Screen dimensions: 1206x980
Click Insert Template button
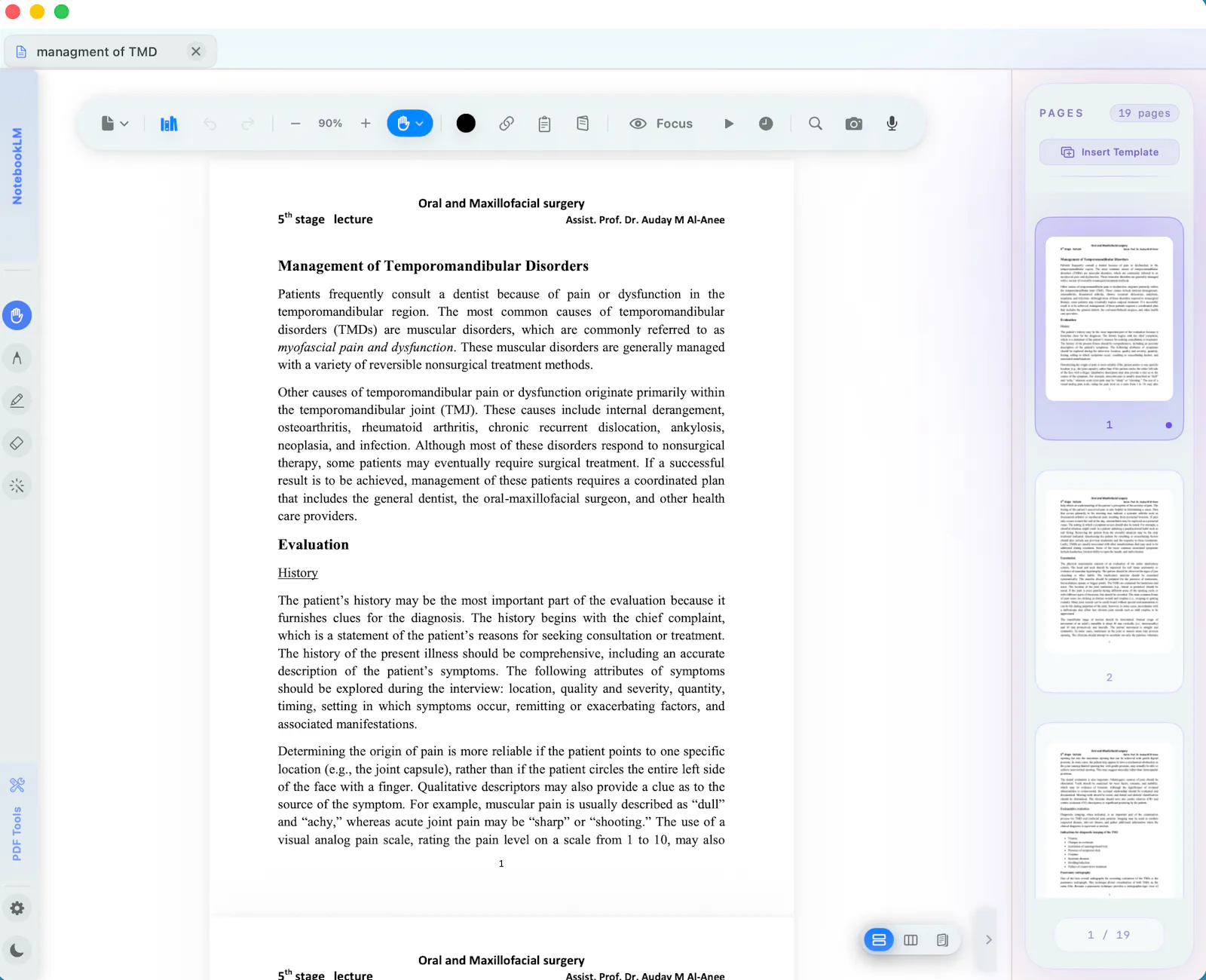point(1110,152)
